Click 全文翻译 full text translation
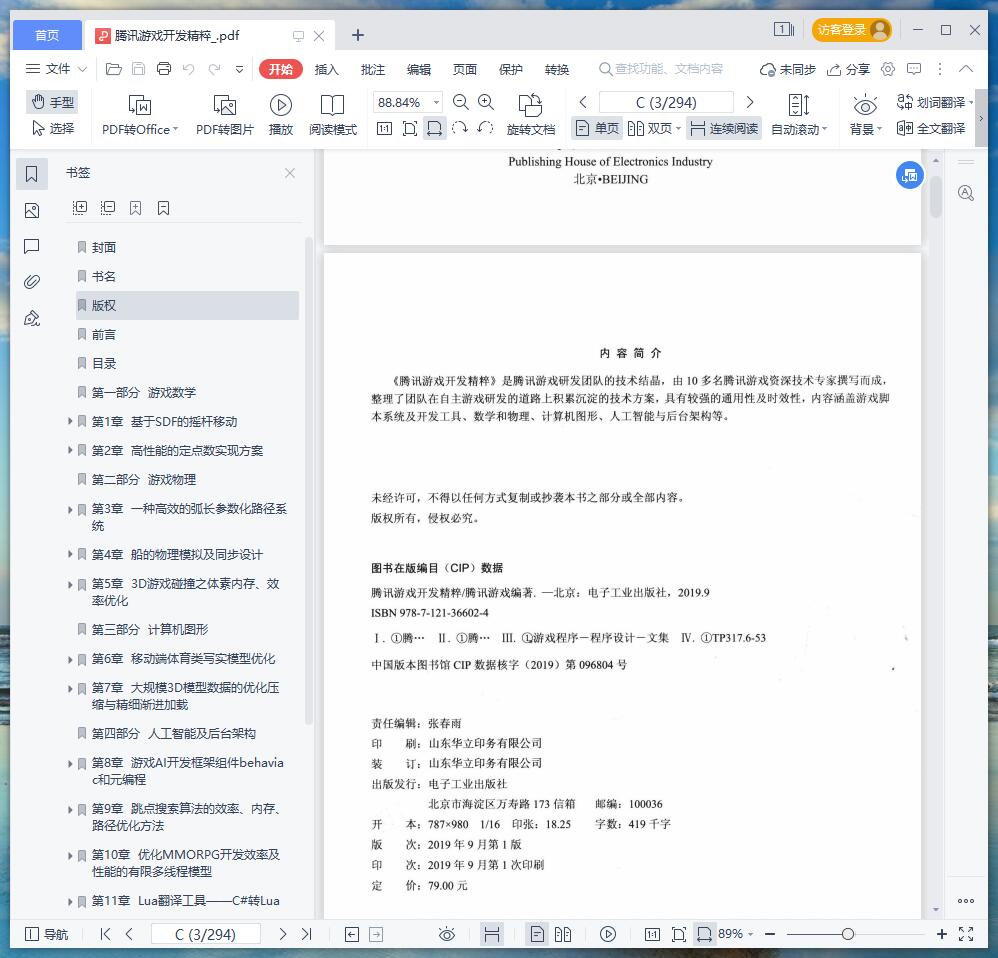 (x=931, y=129)
